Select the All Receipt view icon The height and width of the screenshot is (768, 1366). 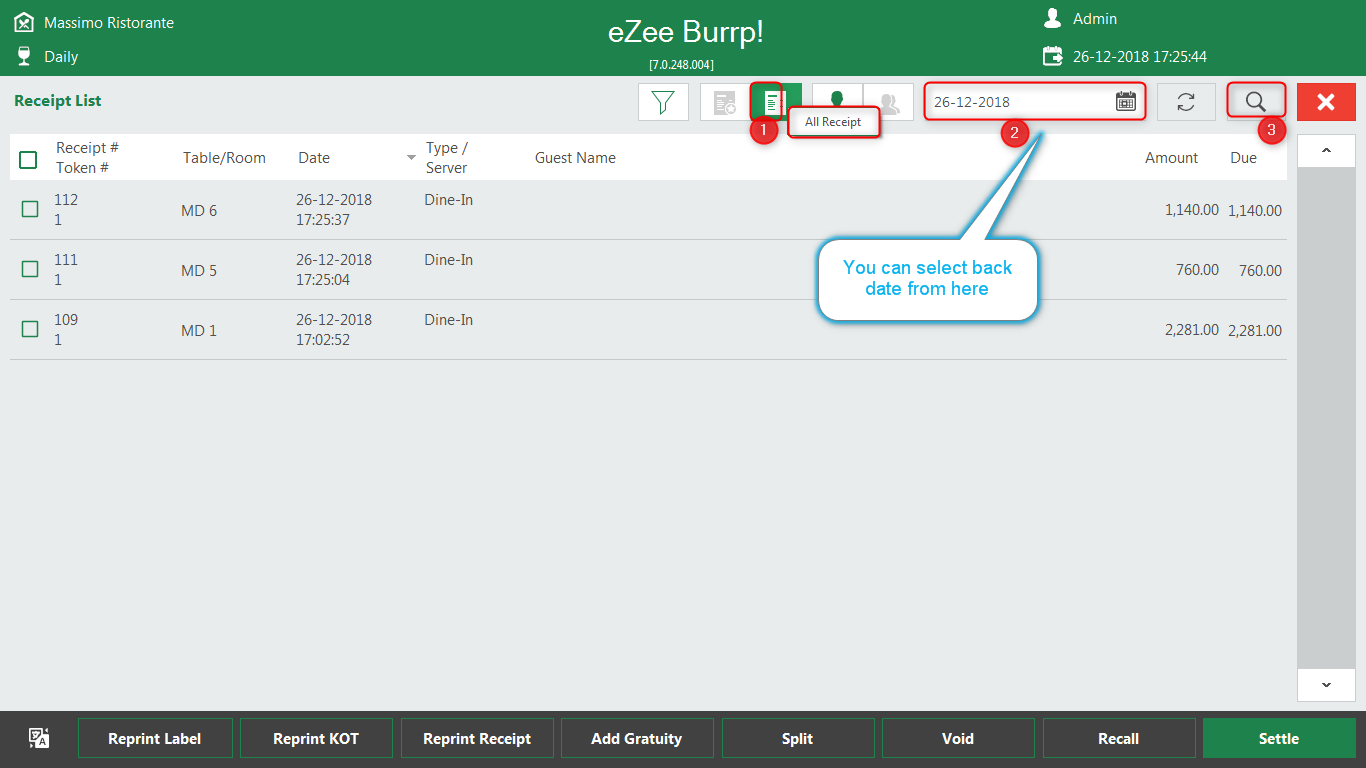click(776, 102)
